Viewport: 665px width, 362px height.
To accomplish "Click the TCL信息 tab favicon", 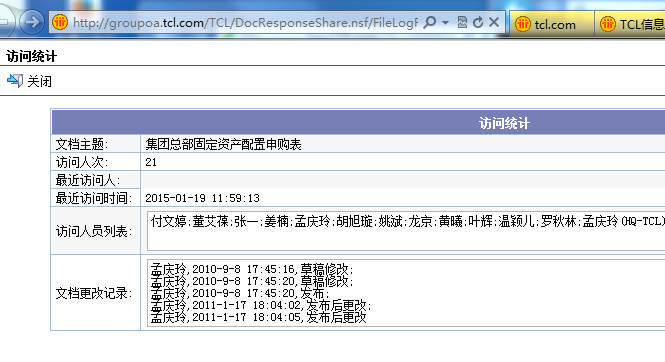I will coord(608,24).
